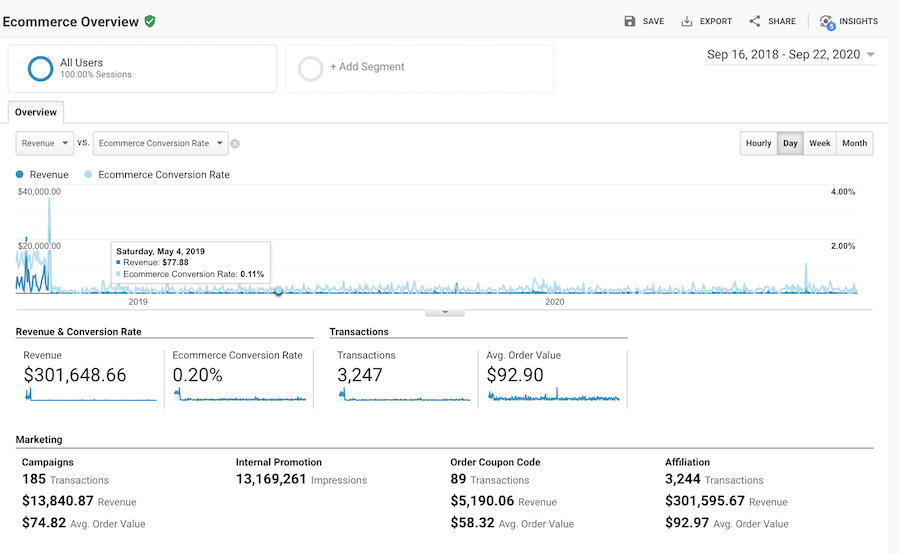
Task: Click the $58.32 Avg. Order Value
Action: point(512,523)
